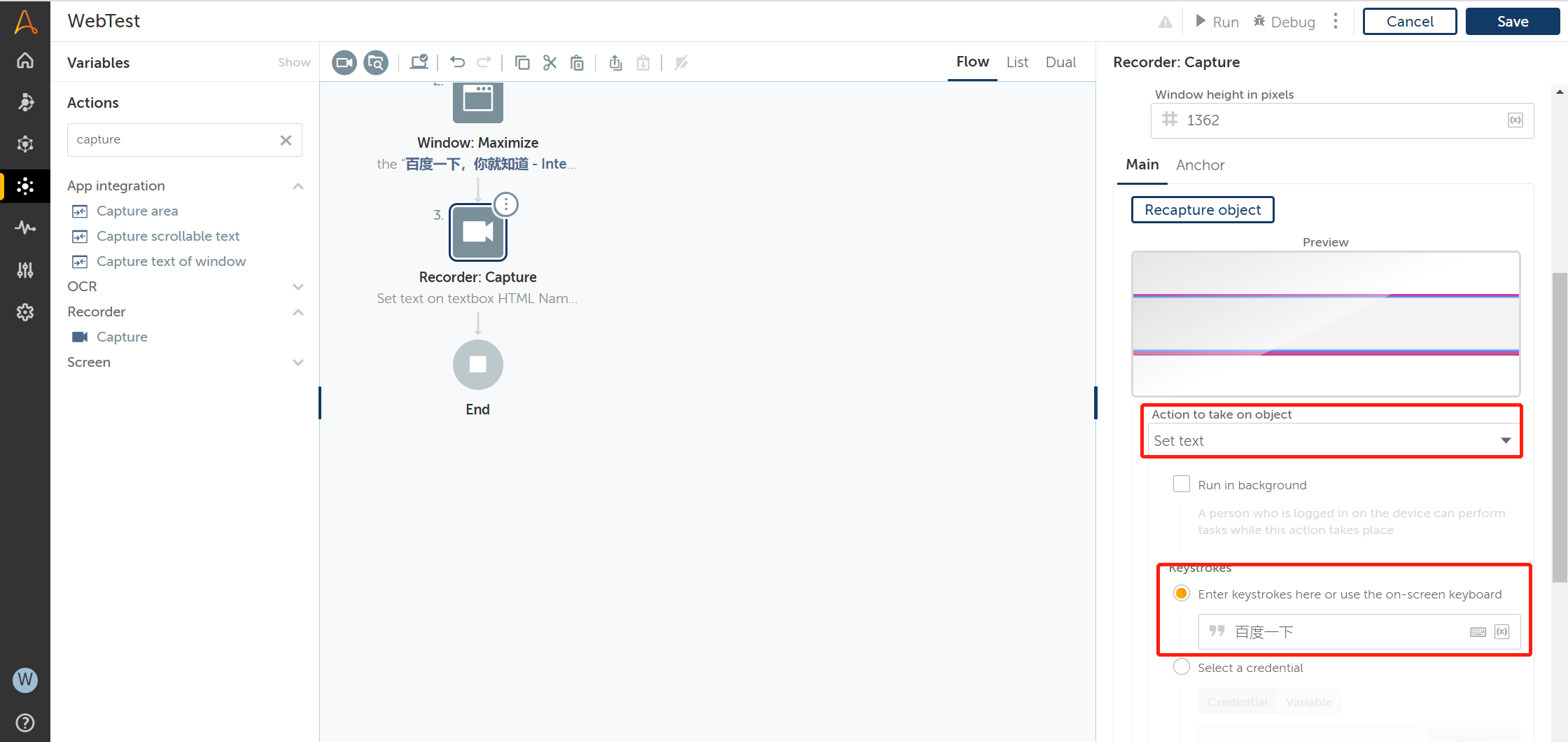The height and width of the screenshot is (742, 1568).
Task: Click the warning triangle icon
Action: coord(1165,22)
